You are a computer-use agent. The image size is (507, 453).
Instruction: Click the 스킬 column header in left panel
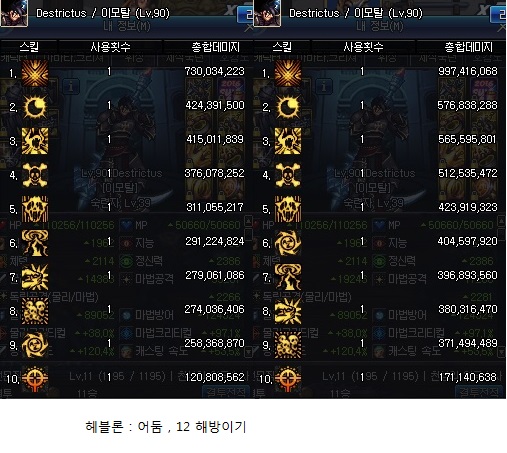(29, 47)
